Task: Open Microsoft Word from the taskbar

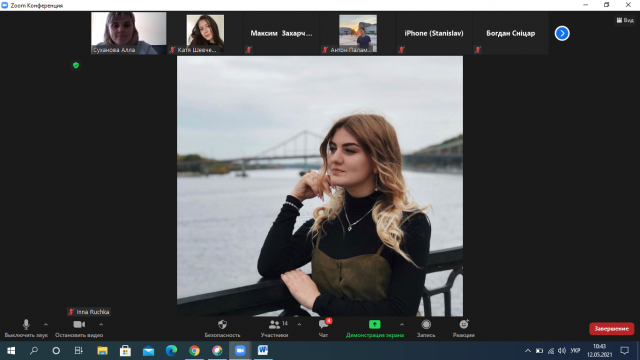Action: (263, 350)
